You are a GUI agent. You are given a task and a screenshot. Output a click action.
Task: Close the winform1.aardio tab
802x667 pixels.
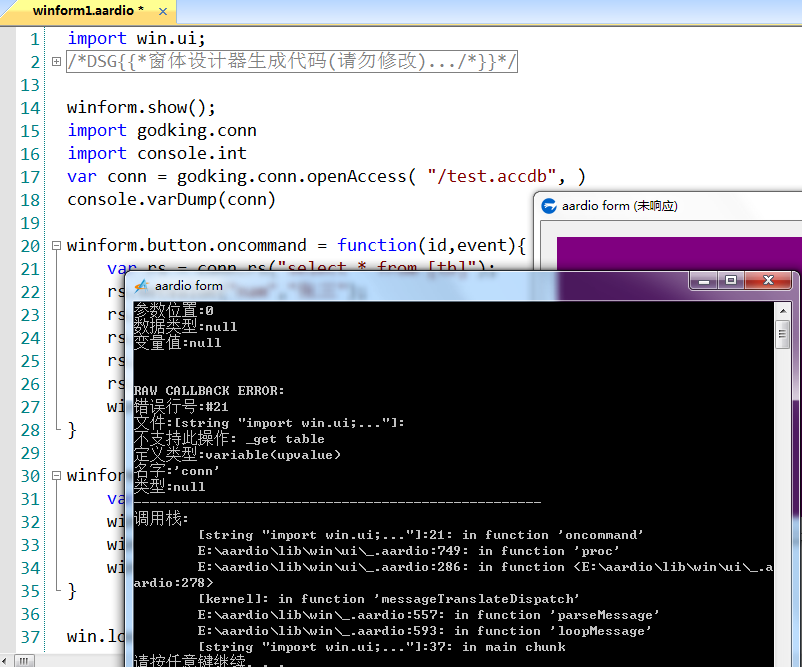[163, 11]
